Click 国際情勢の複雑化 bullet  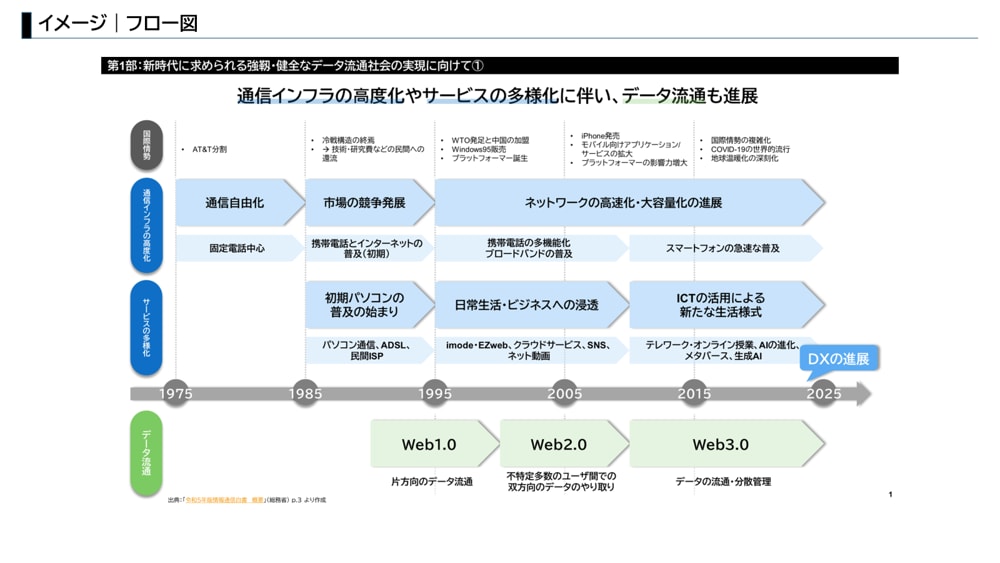pyautogui.click(x=740, y=140)
